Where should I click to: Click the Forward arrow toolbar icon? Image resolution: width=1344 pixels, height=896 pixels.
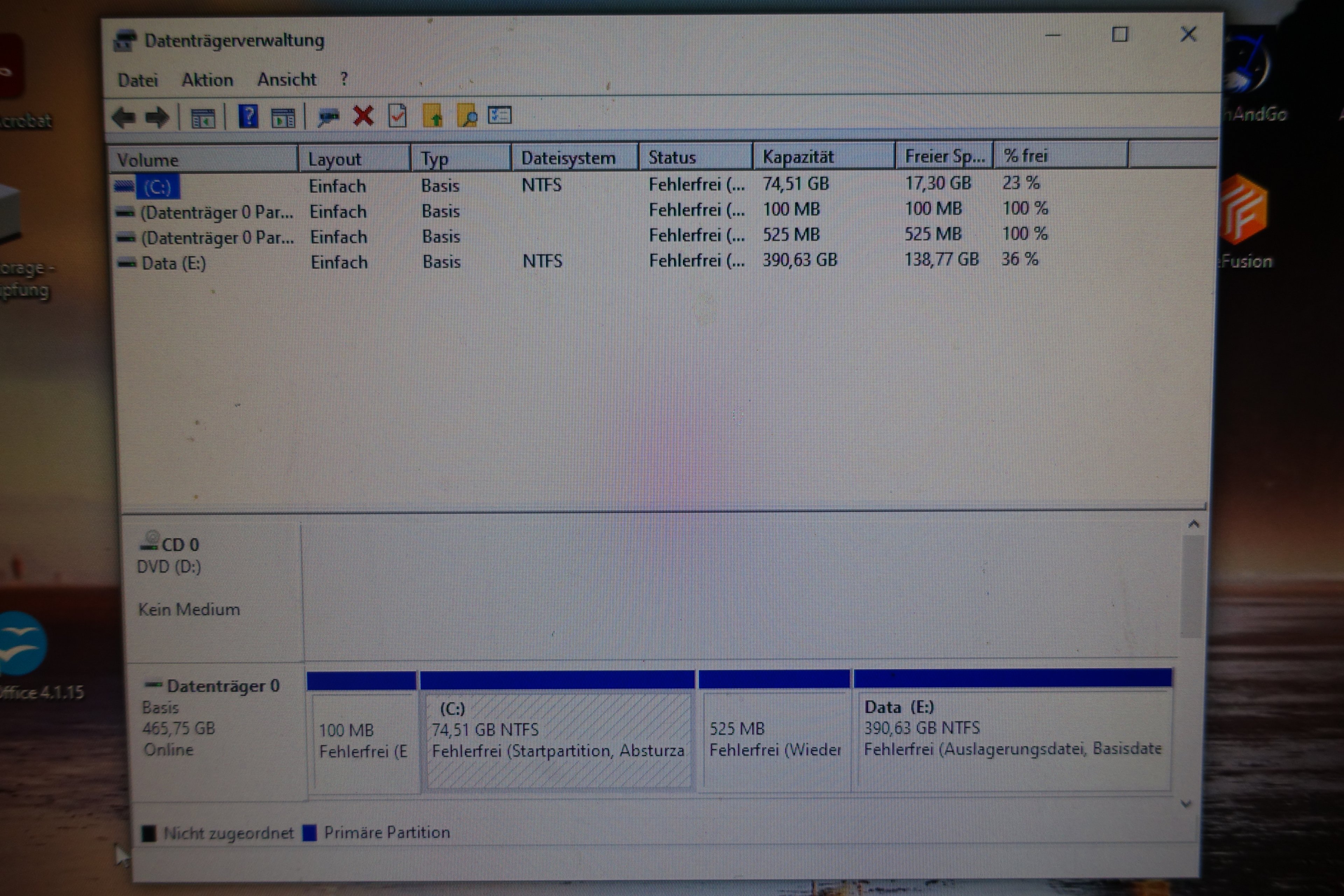coord(157,118)
